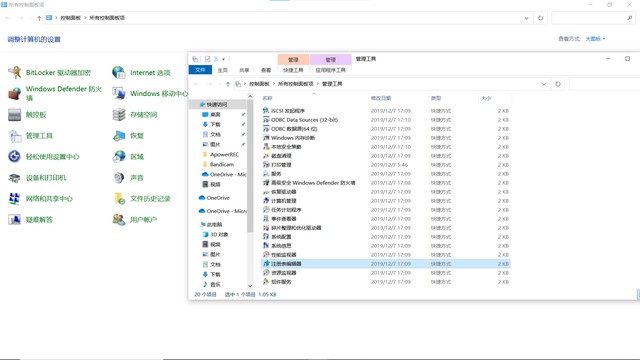Open 轻松使用设置中心 icon
This screenshot has width=640, height=360.
click(14, 156)
